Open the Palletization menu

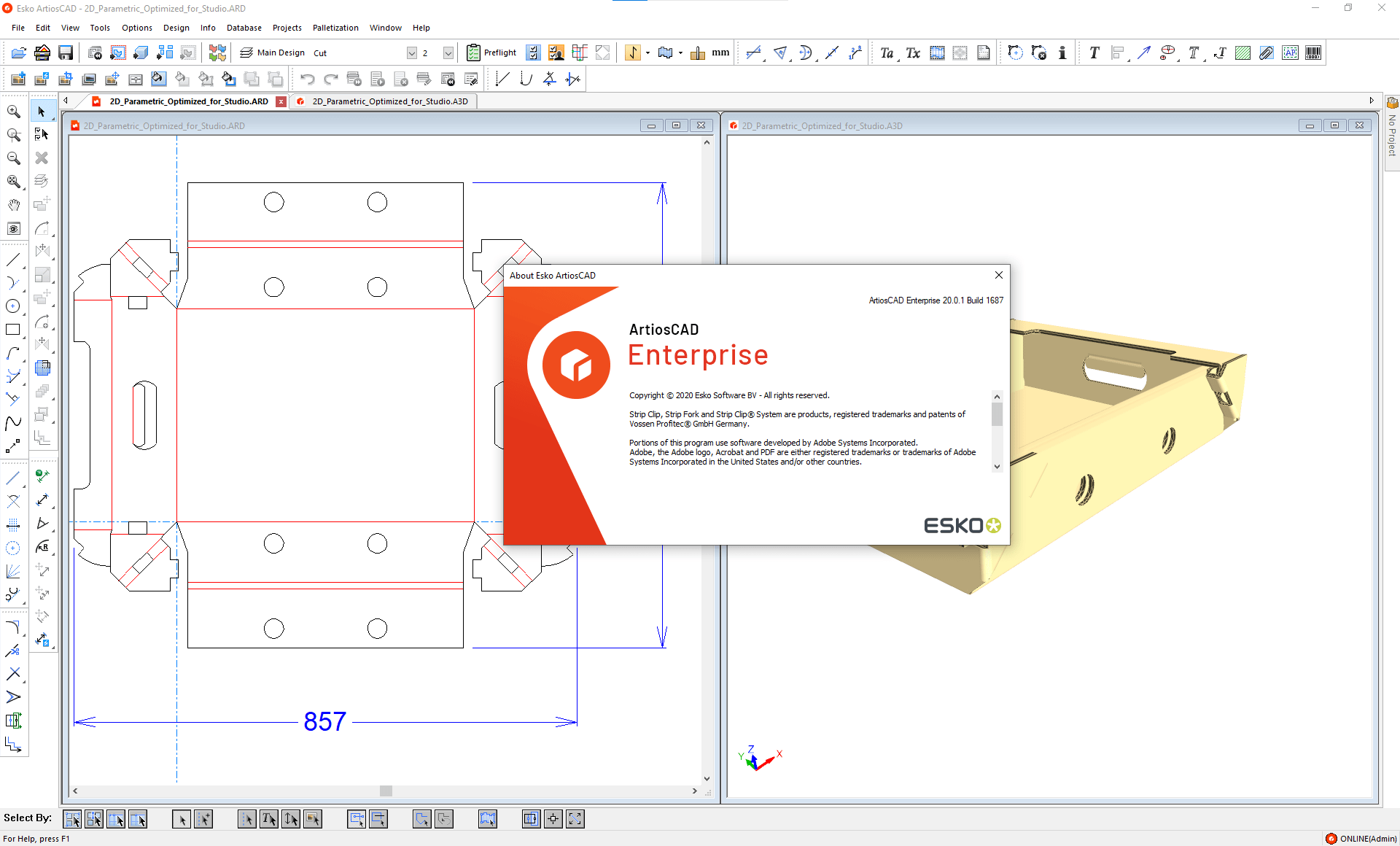tap(335, 28)
